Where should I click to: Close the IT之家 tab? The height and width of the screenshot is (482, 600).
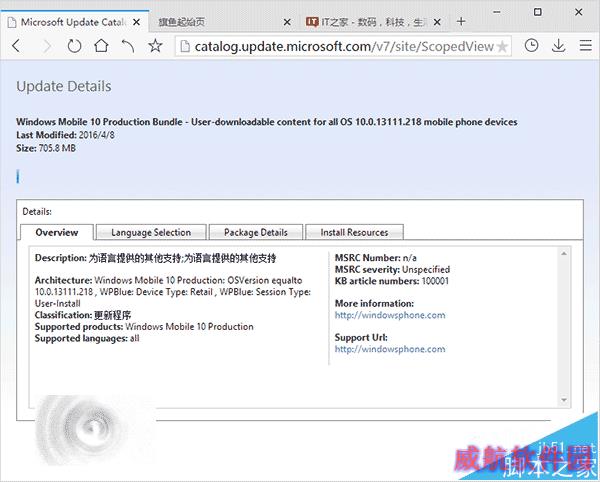(x=437, y=23)
